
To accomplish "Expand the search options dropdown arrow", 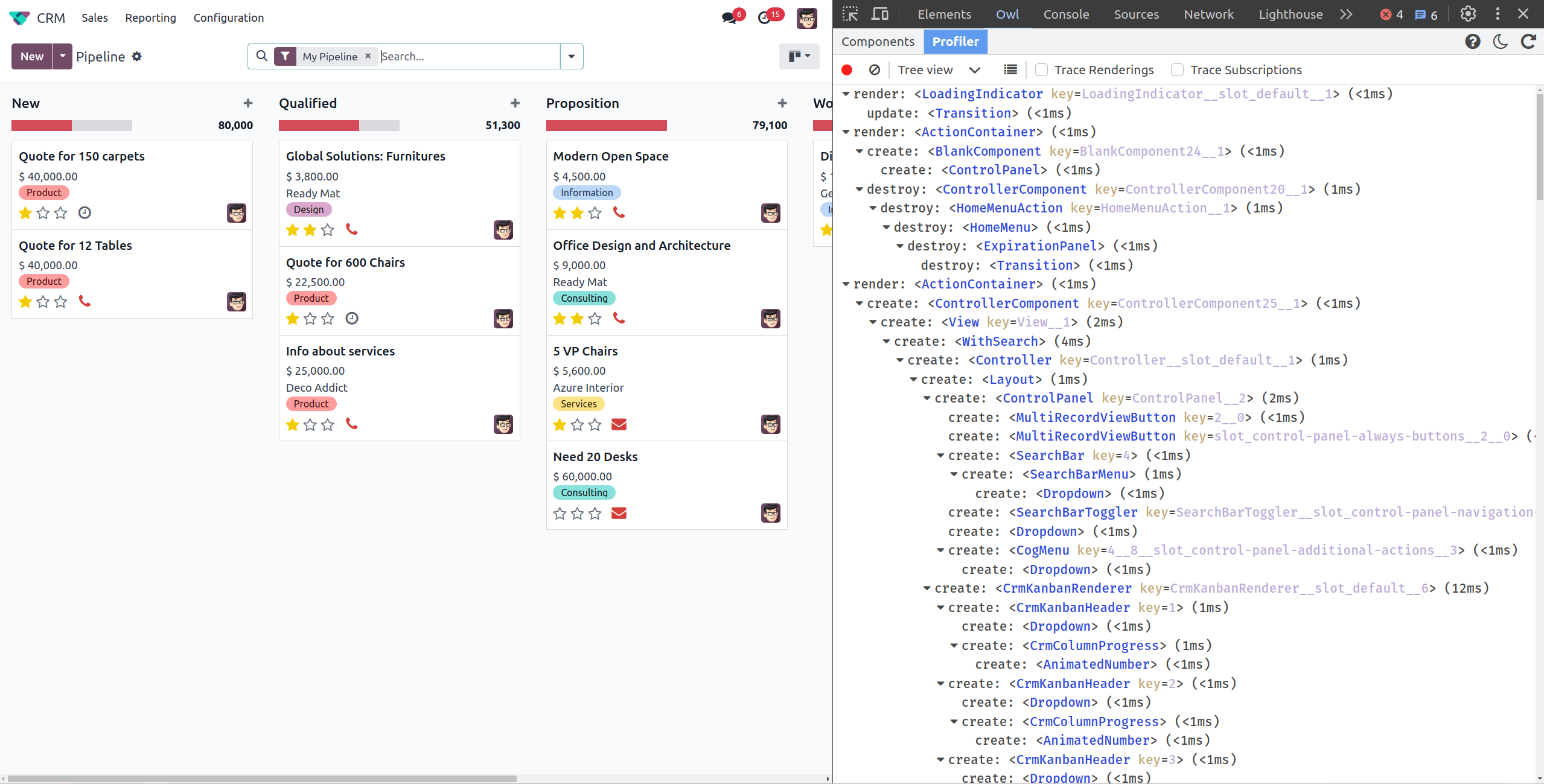I will pos(571,56).
